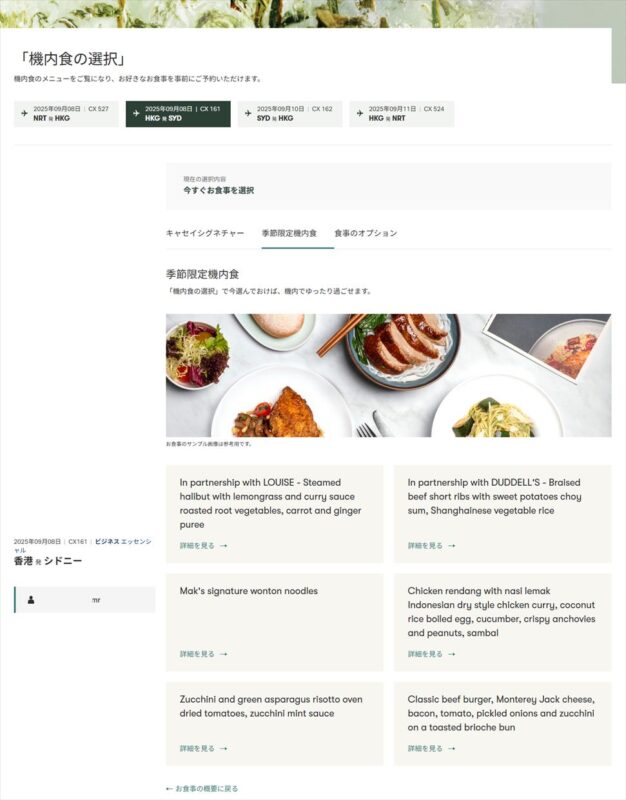
Task: Click airplane icon on NRT HKG CX 527 tab
Action: [24, 113]
